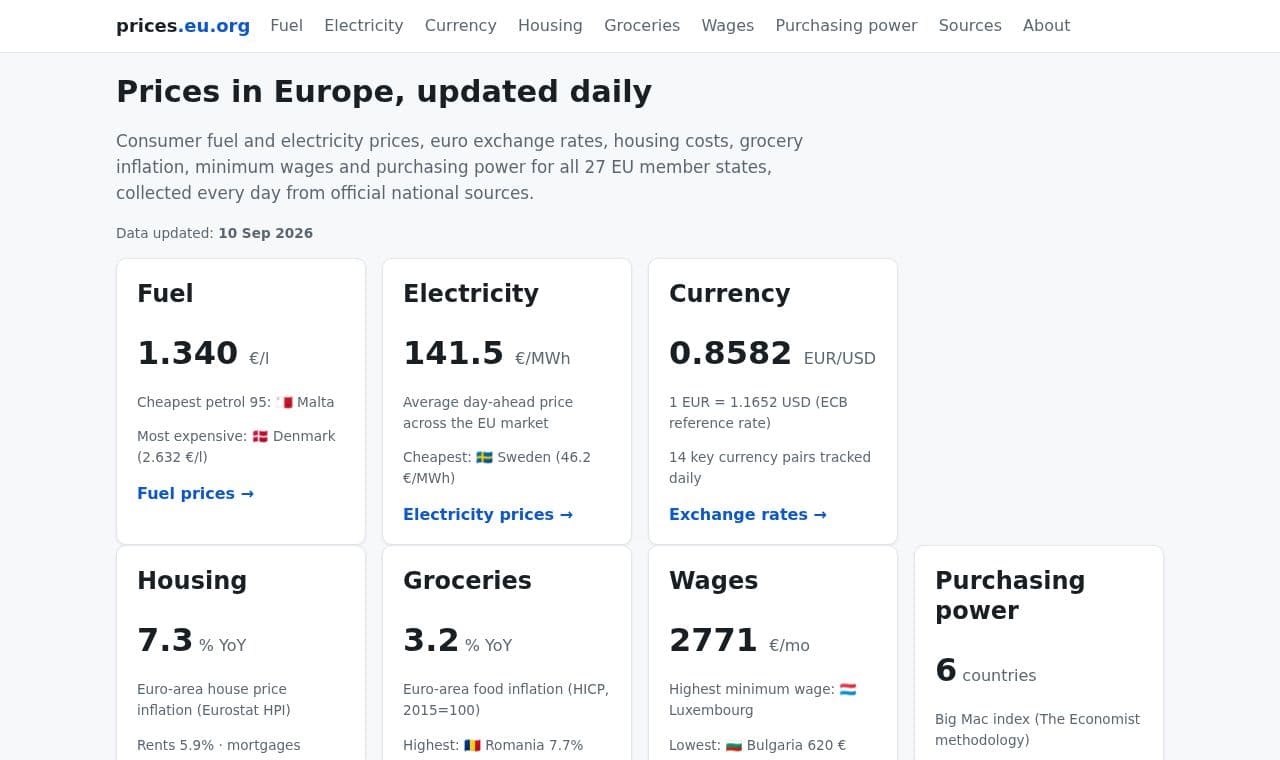The image size is (1280, 760).
Task: Click the Malta flag icon
Action: (285, 402)
